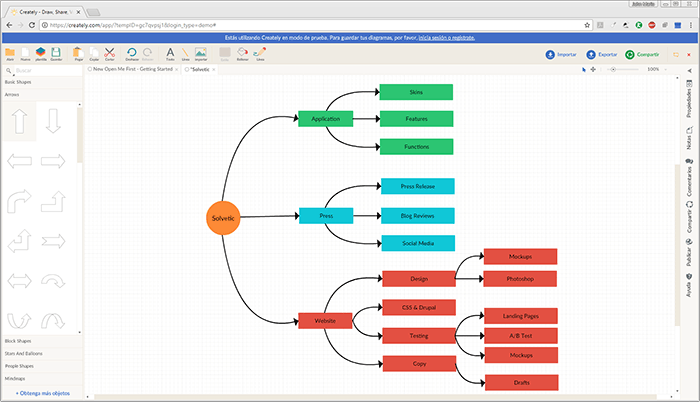Viewport: 700px width, 402px height.
Task: Undo with the Deshacer icon
Action: coord(132,54)
